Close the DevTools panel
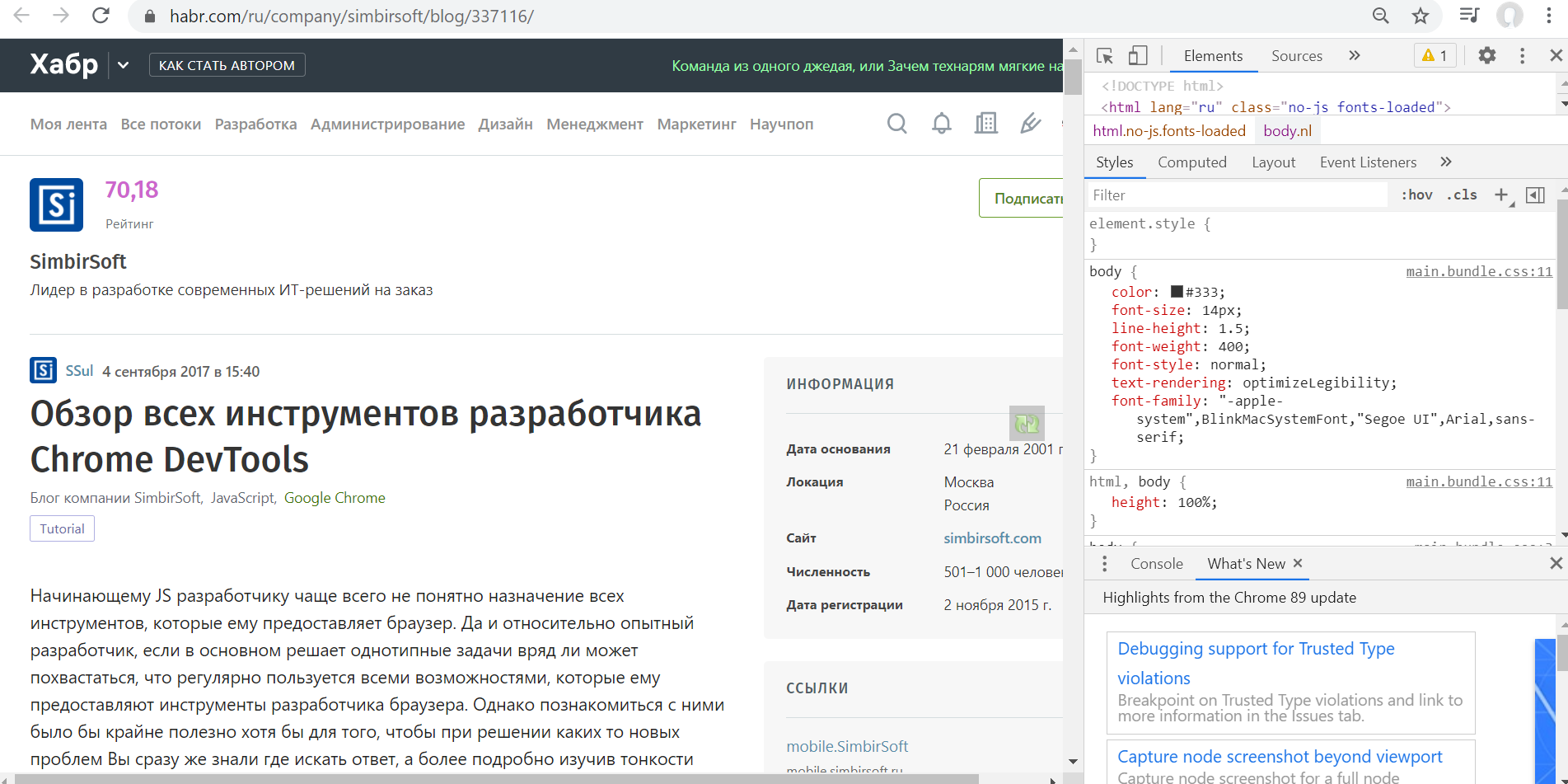The height and width of the screenshot is (784, 1568). [1556, 55]
